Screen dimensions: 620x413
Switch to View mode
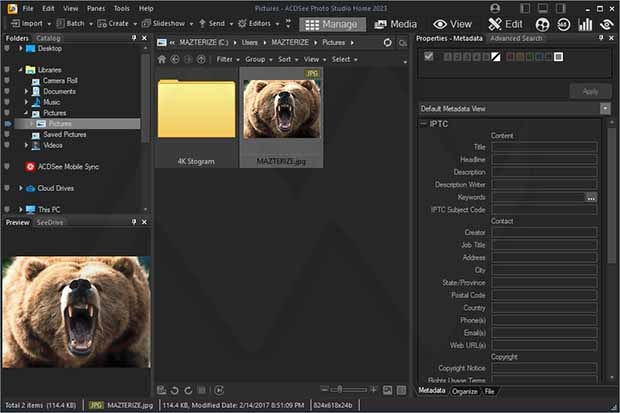point(452,25)
